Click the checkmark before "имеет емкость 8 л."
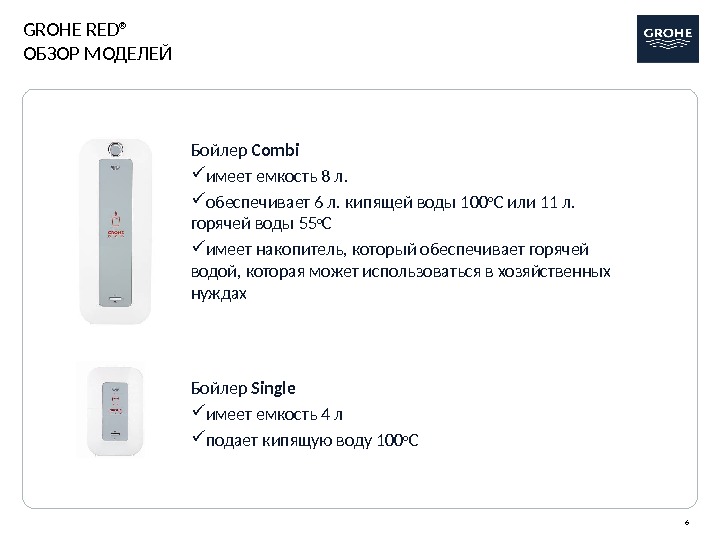 [x=196, y=178]
